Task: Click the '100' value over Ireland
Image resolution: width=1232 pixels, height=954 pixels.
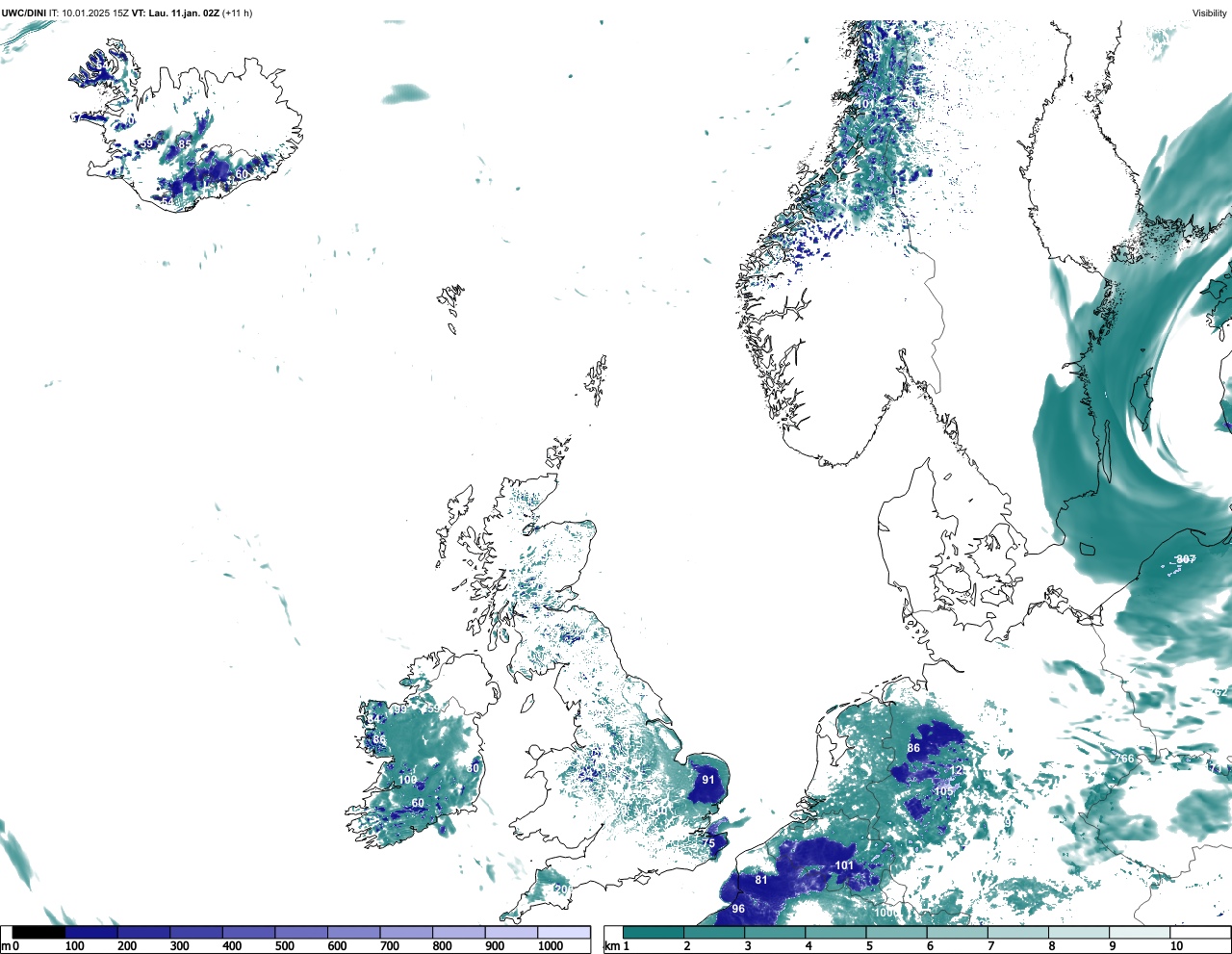Action: pos(408,780)
